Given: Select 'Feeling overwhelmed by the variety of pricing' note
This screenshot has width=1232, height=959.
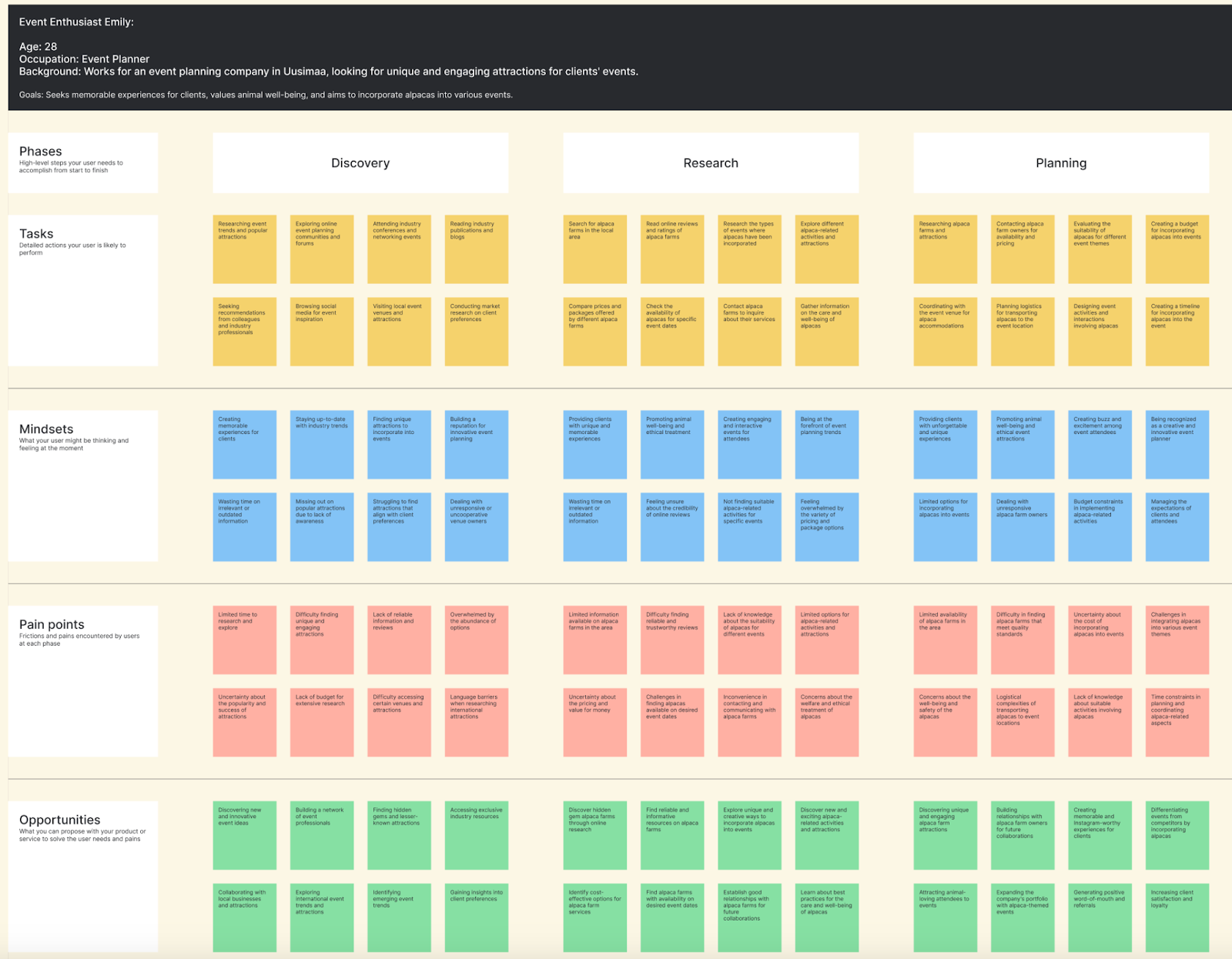Looking at the screenshot, I should pos(827,526).
